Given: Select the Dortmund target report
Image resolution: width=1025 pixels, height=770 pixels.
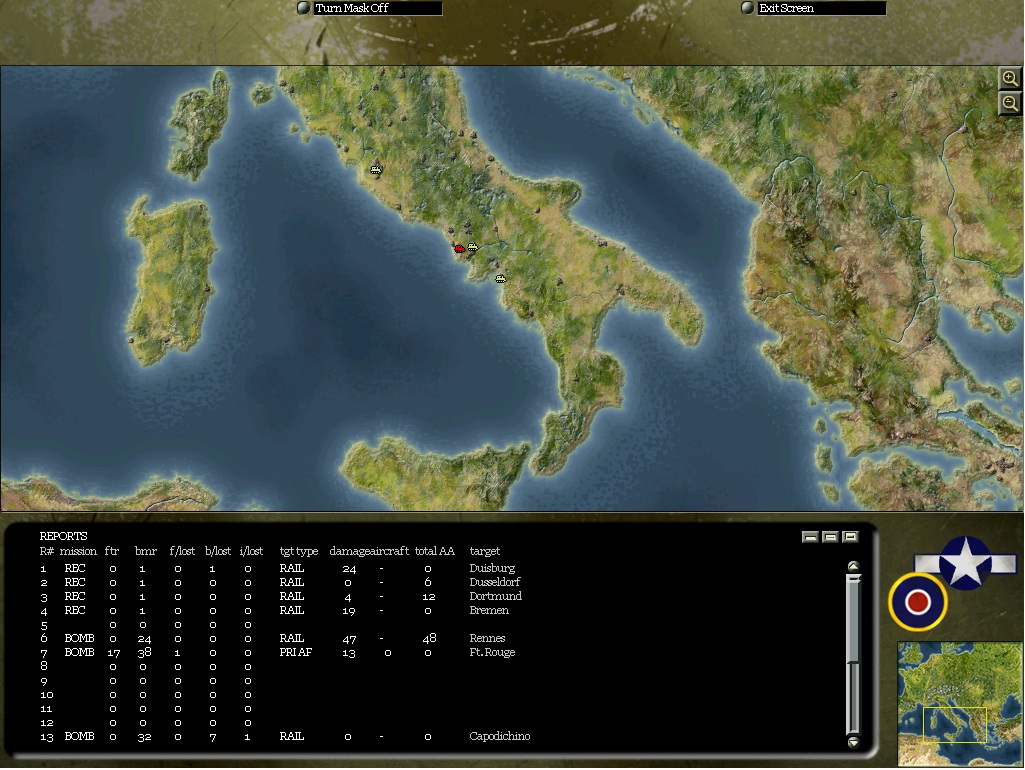Looking at the screenshot, I should [496, 597].
